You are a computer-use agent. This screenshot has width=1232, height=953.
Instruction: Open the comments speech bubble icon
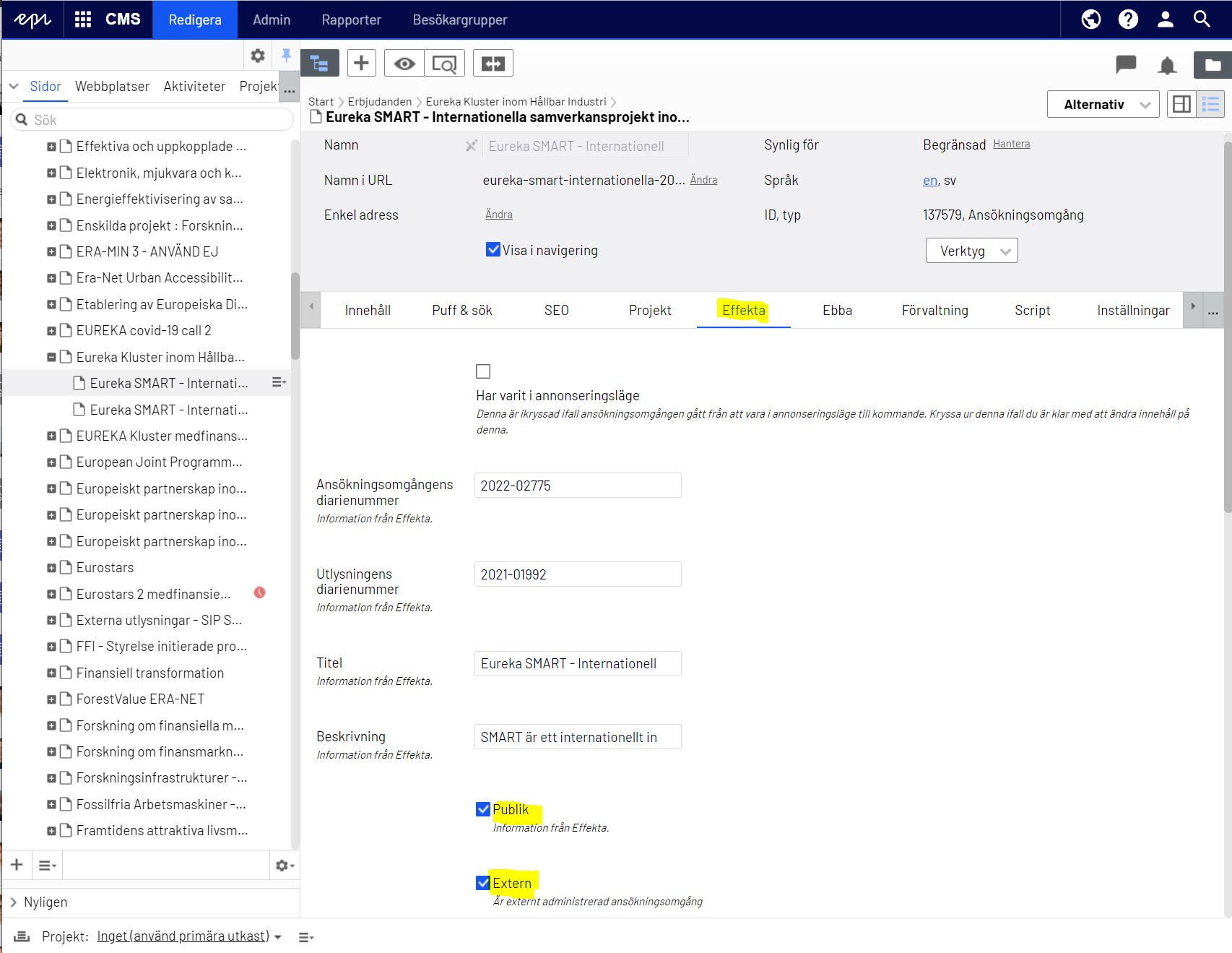pos(1126,65)
